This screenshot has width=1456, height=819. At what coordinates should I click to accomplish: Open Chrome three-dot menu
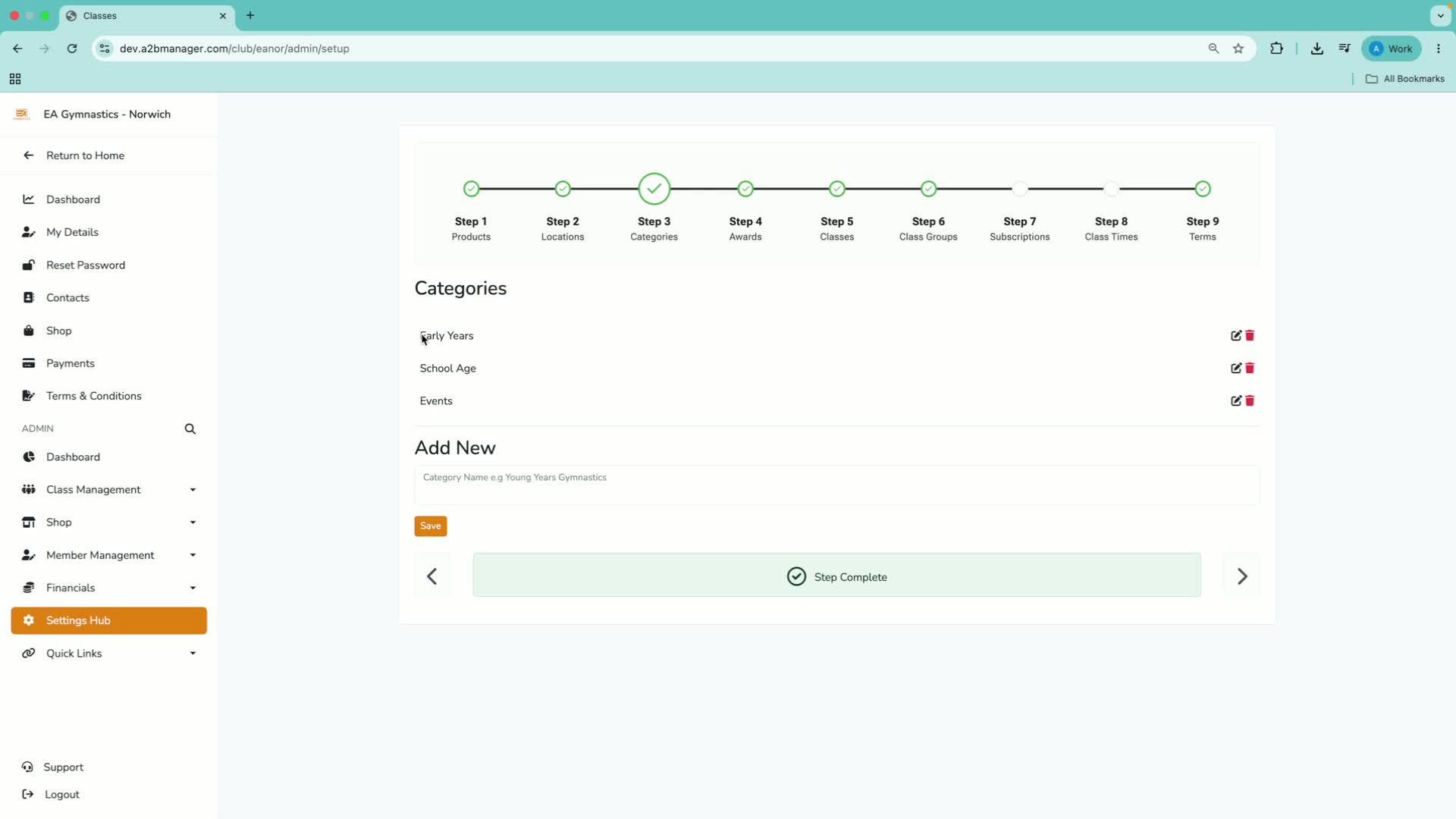point(1439,49)
